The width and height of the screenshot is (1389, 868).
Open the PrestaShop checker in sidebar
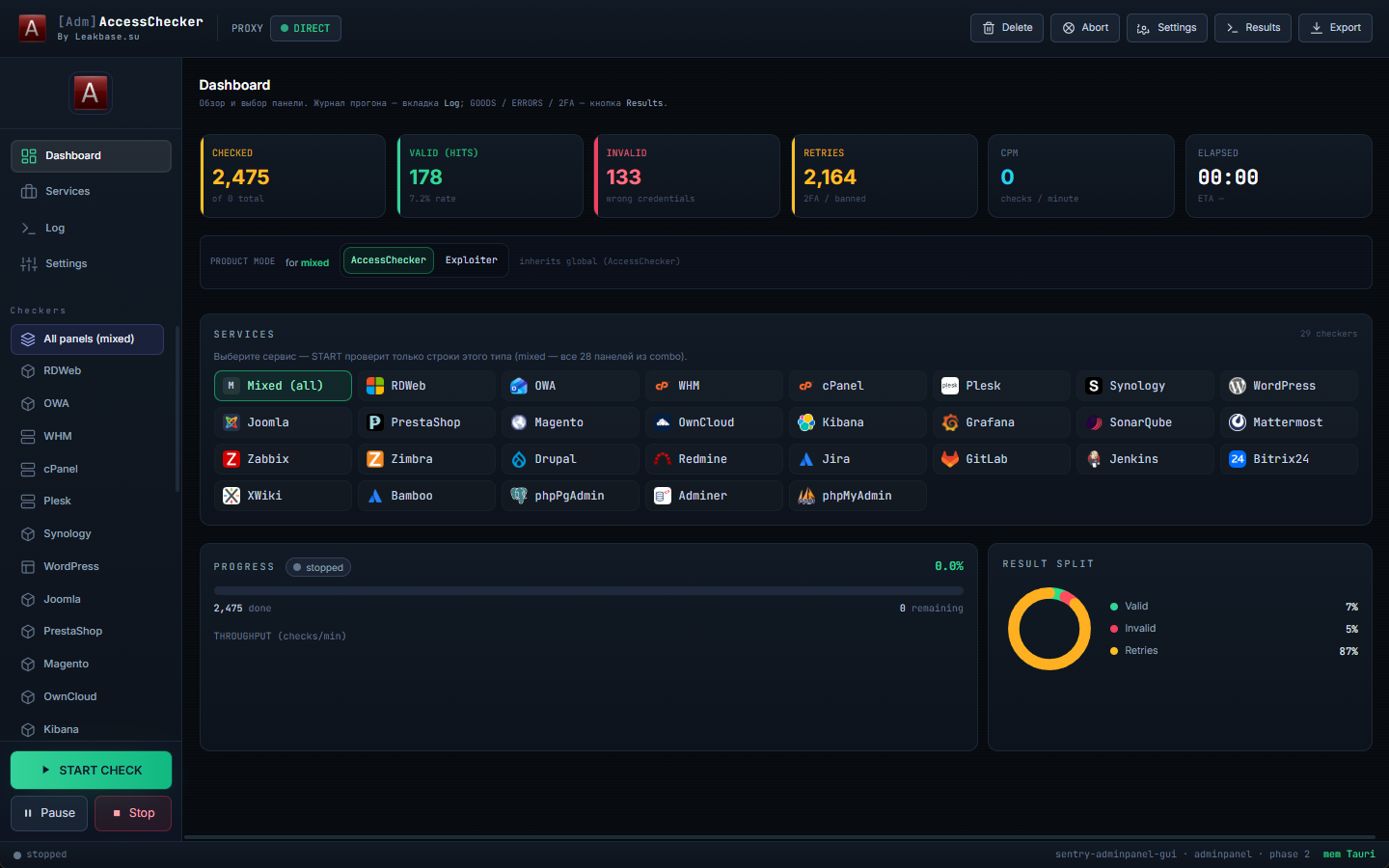[87, 632]
